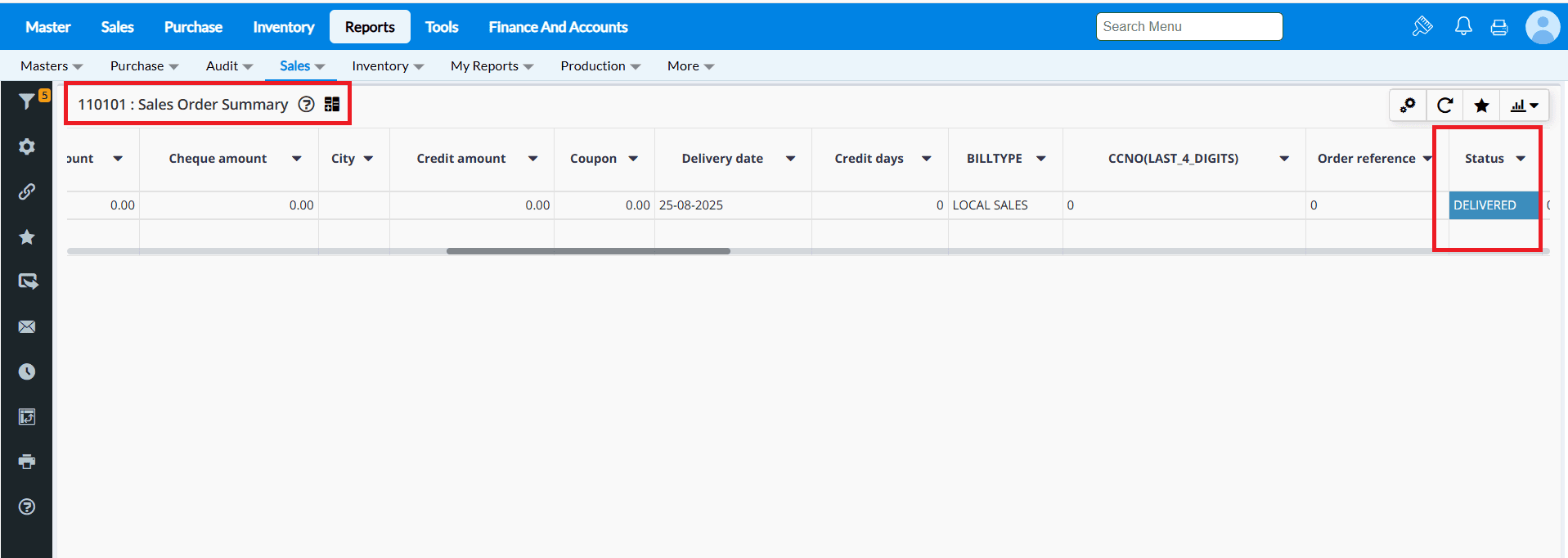Open the Inventory main menu in top bar
1568x558 pixels.
pos(283,27)
